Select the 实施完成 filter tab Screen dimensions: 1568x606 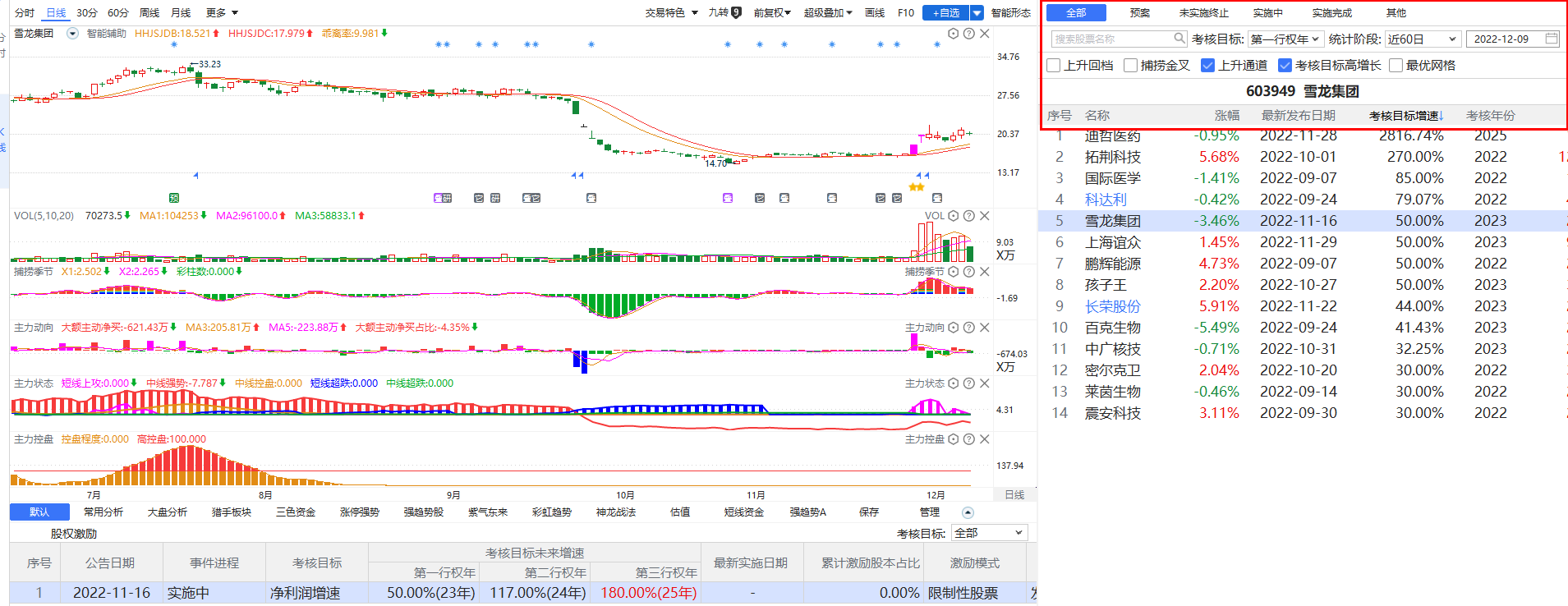coord(1331,12)
